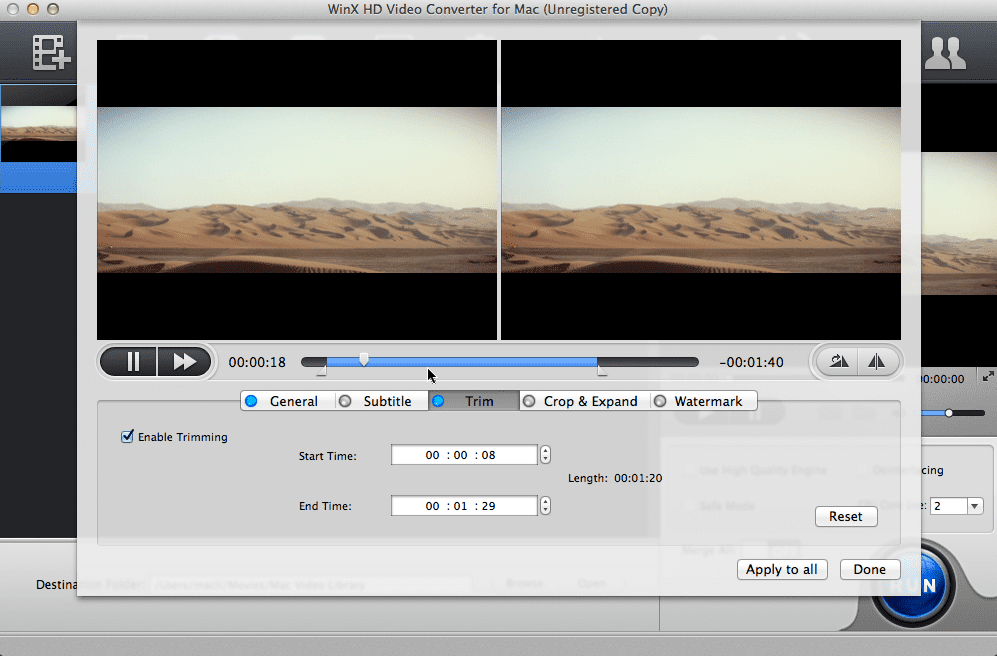Uncheck the Enable Trimming checkbox

click(x=127, y=436)
